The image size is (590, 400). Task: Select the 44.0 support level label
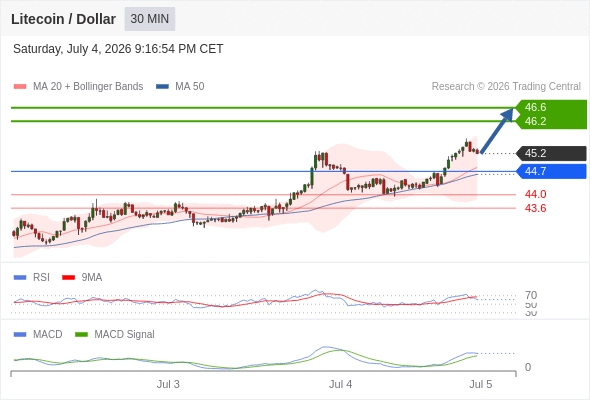(535, 194)
